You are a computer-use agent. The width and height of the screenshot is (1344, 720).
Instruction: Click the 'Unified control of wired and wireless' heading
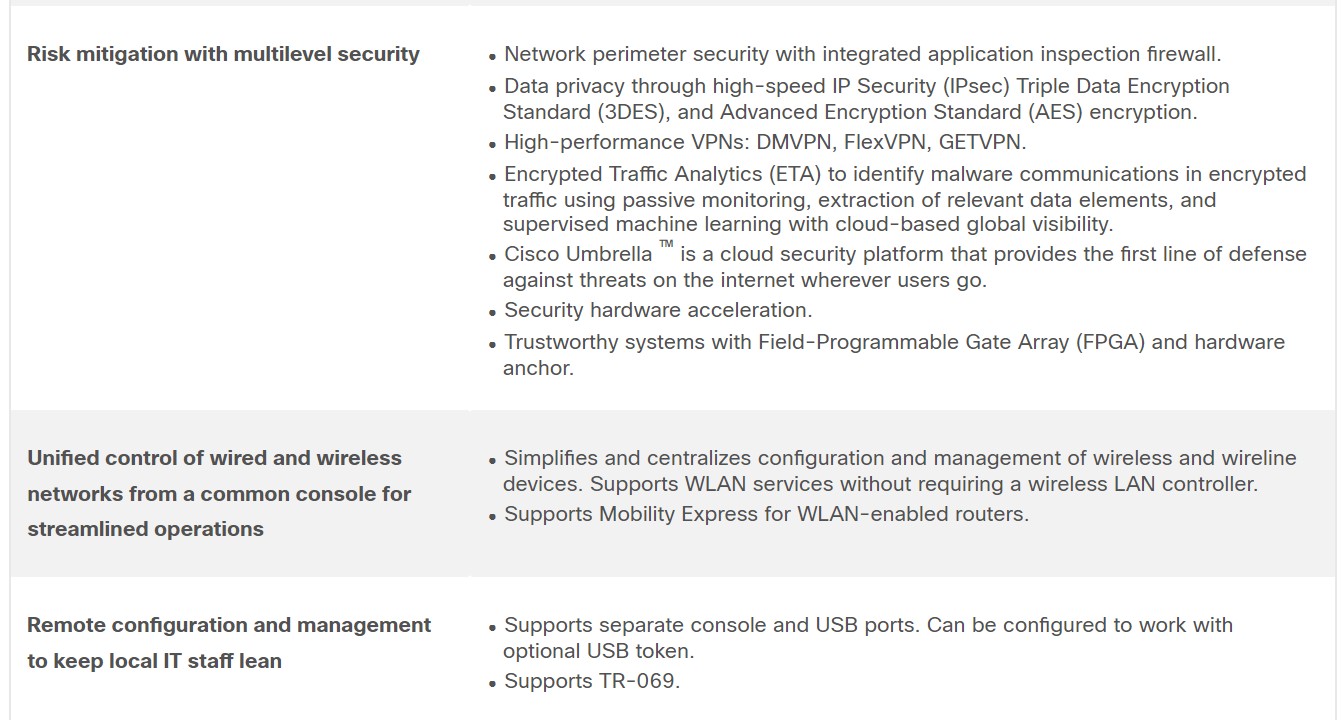pos(214,458)
